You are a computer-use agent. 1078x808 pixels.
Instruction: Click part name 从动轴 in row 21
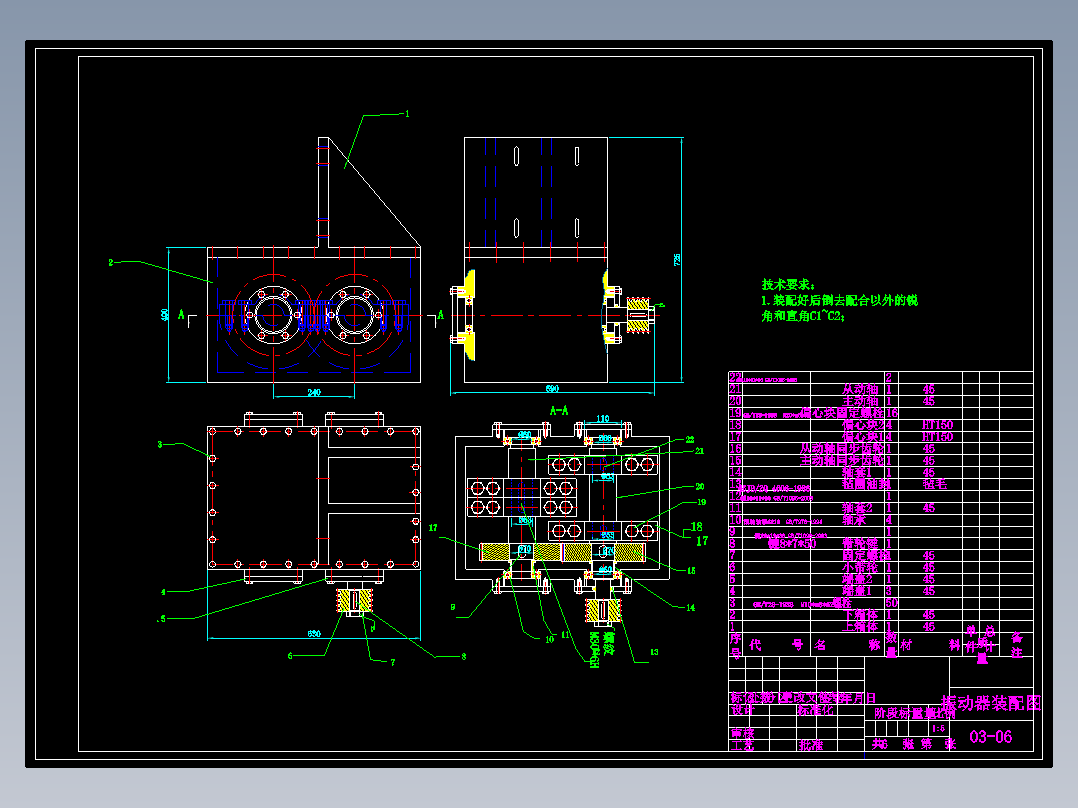861,389
